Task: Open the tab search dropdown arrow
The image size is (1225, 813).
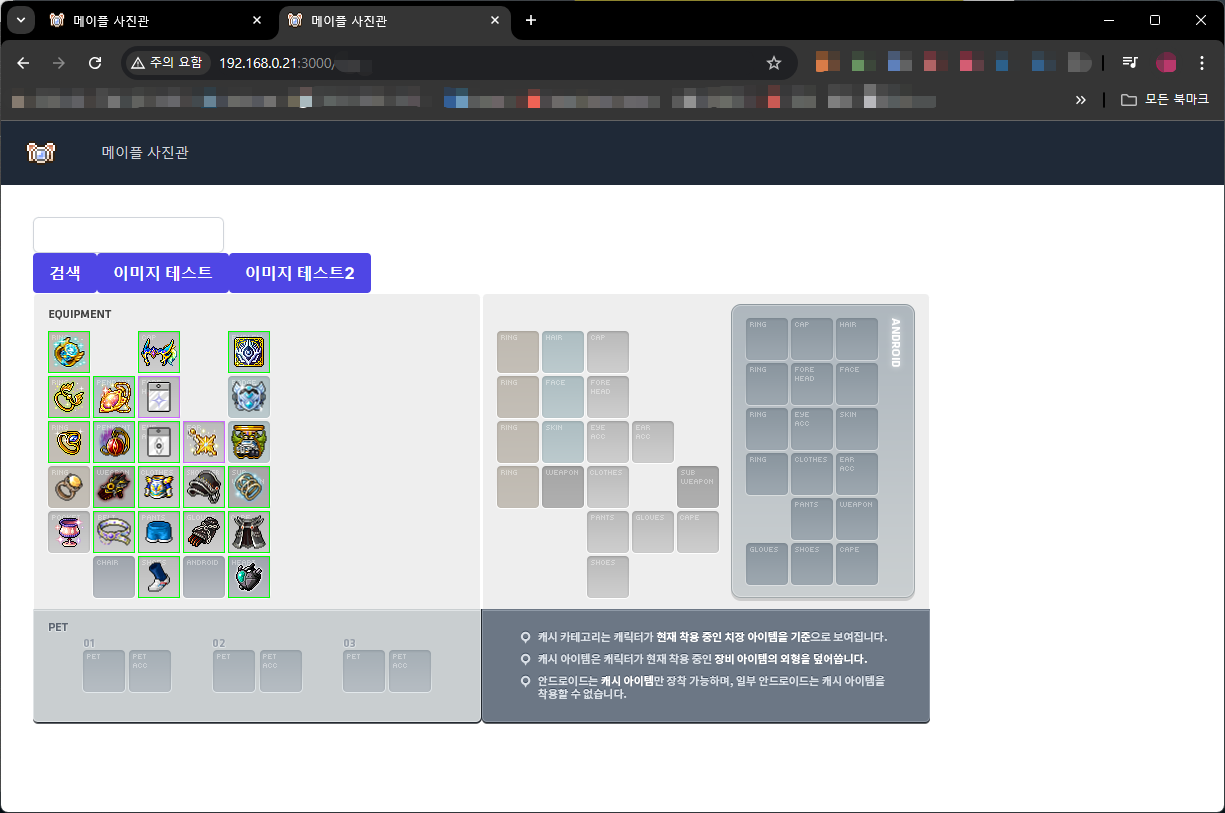Action: coord(20,20)
